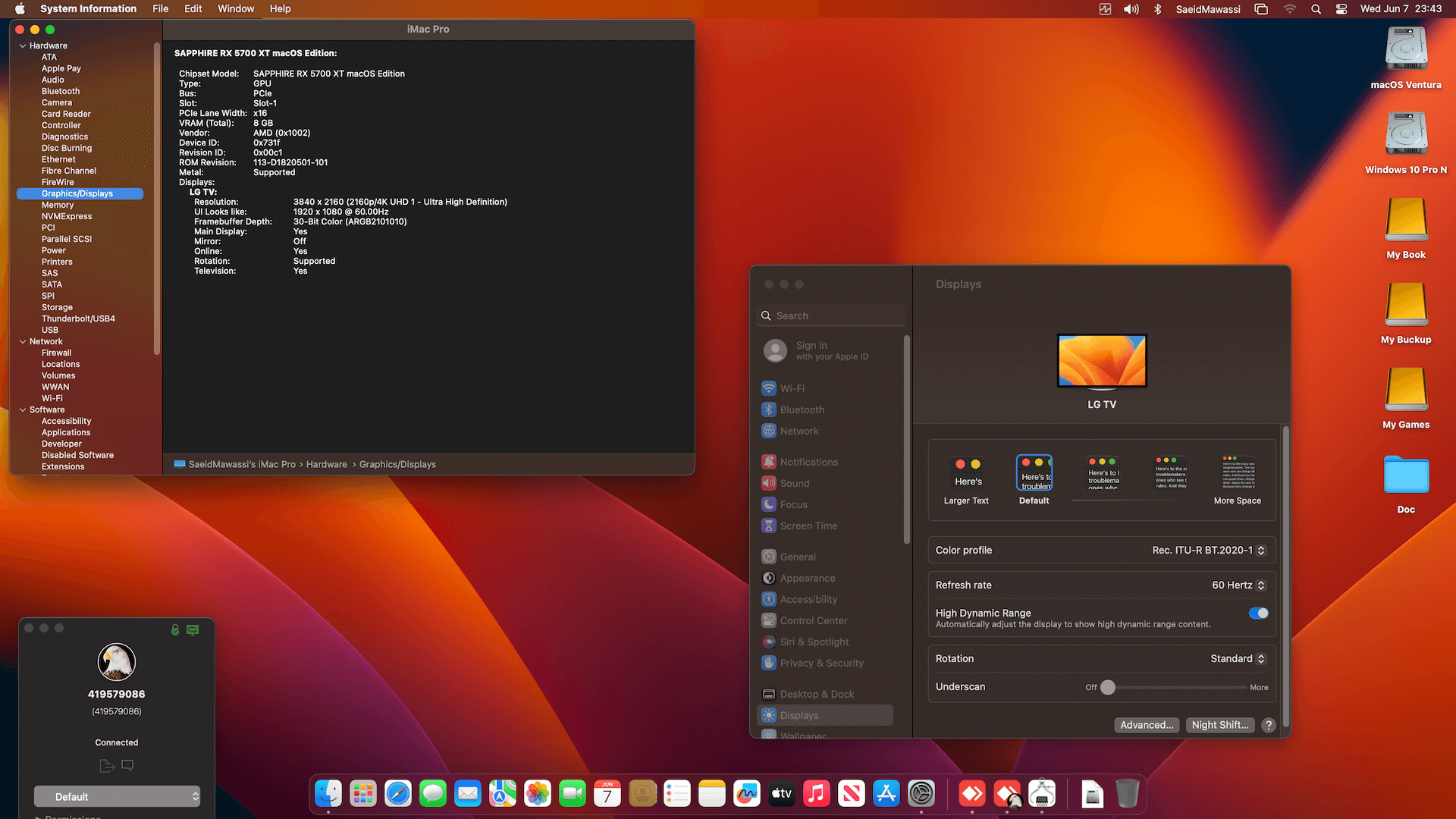The height and width of the screenshot is (819, 1456).
Task: Click the Advanced... button
Action: coord(1147,725)
